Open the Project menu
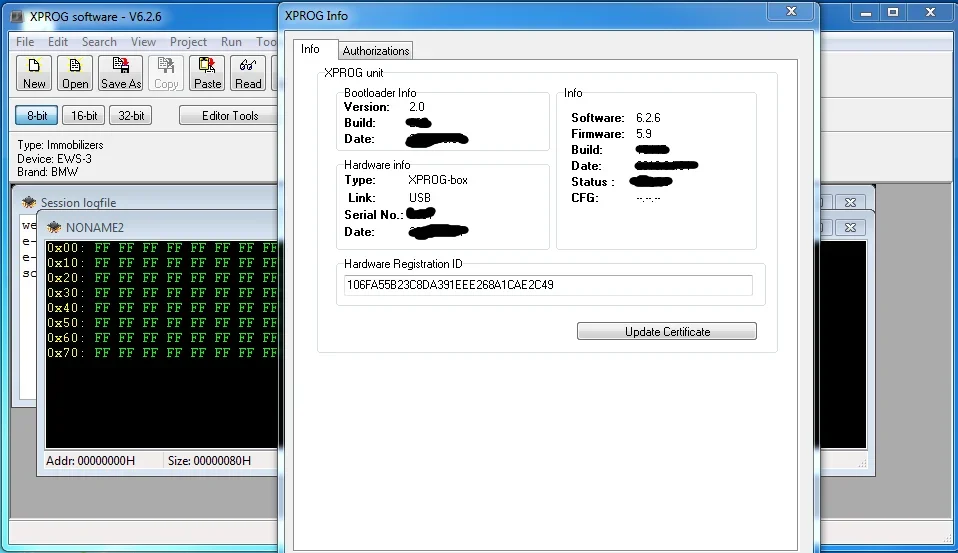This screenshot has width=958, height=553. (188, 42)
